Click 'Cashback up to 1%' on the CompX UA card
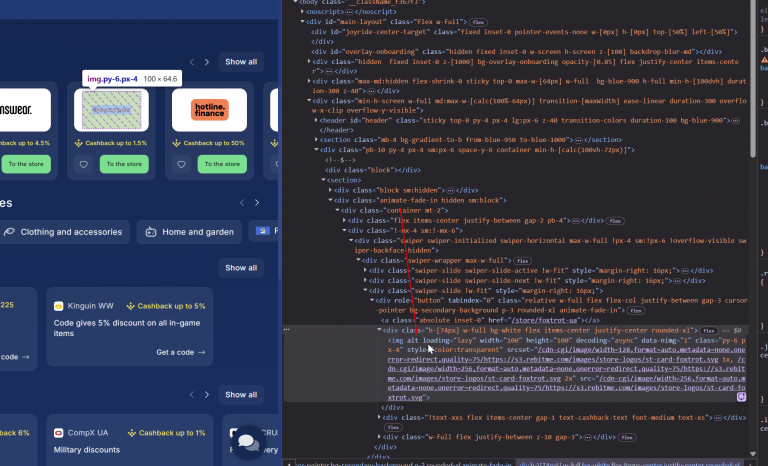The width and height of the screenshot is (768, 466). [x=167, y=433]
